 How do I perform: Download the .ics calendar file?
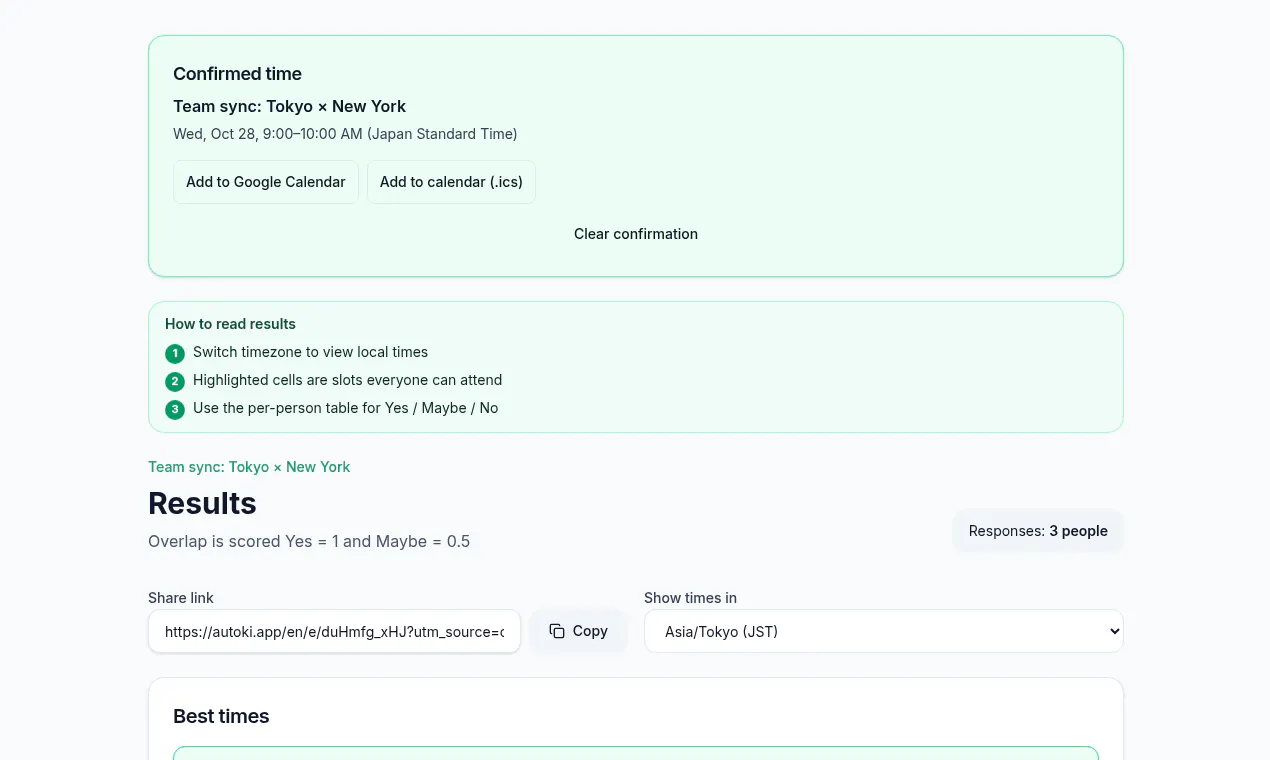pos(451,182)
